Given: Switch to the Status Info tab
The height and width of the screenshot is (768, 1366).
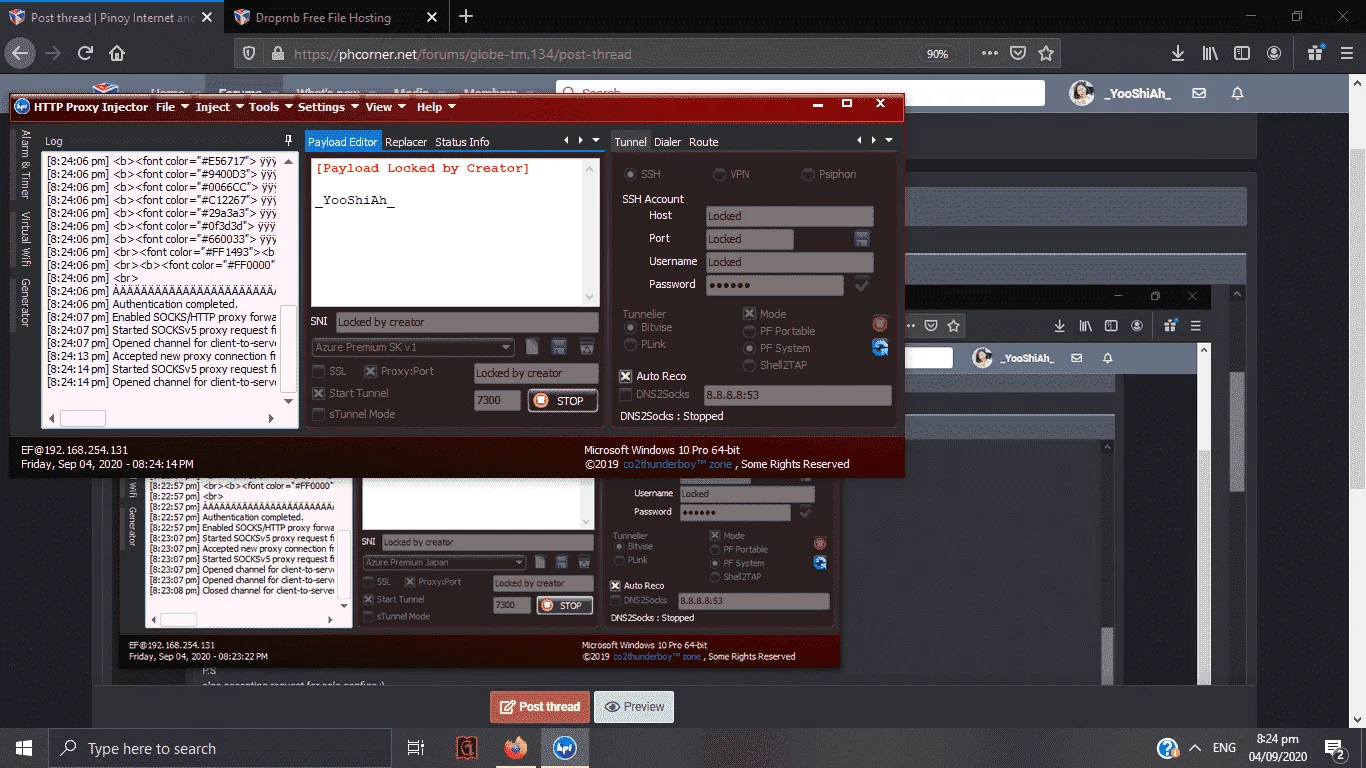Looking at the screenshot, I should (x=462, y=142).
